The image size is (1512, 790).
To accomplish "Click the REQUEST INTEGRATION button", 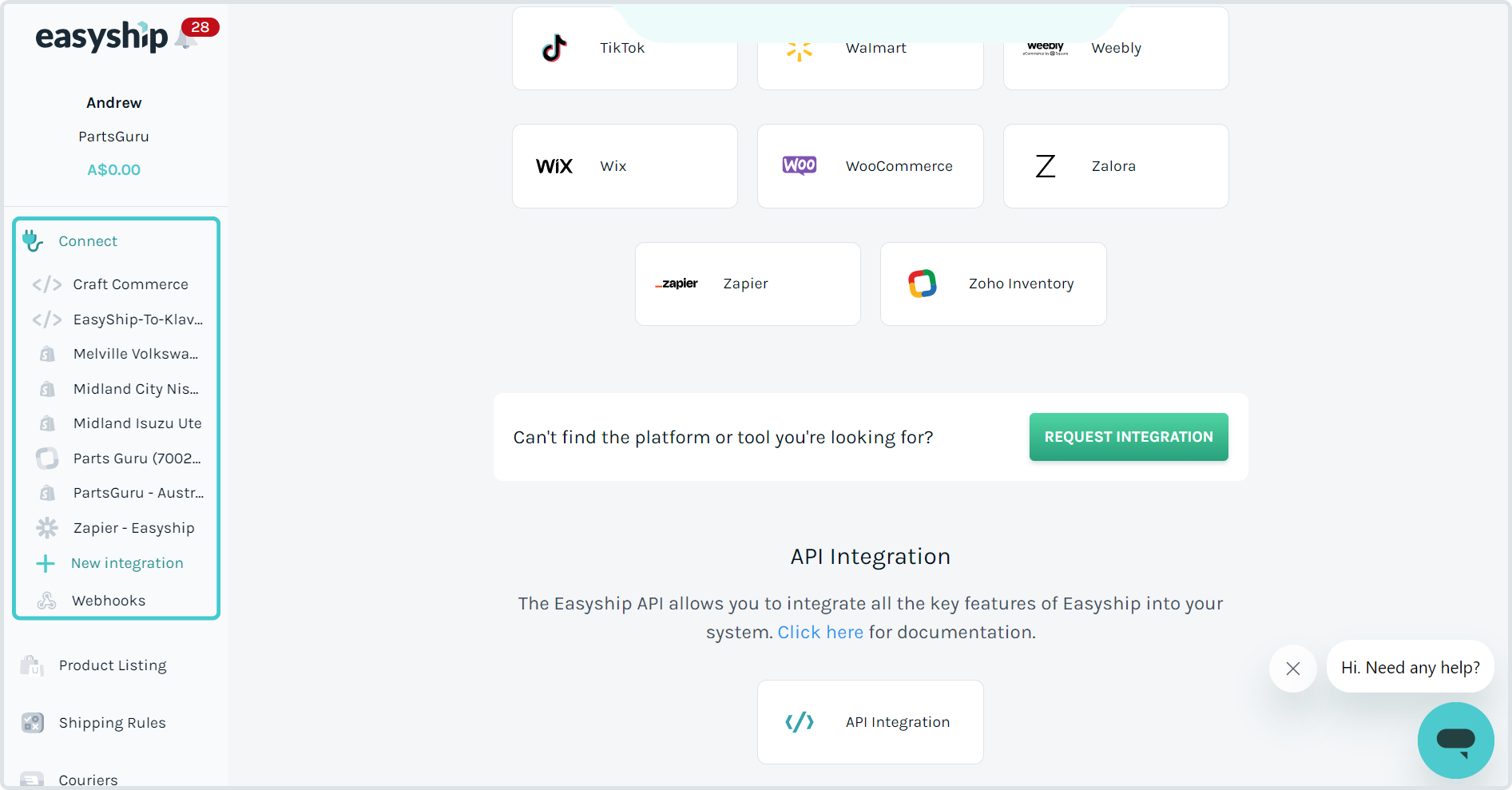I will pos(1129,437).
